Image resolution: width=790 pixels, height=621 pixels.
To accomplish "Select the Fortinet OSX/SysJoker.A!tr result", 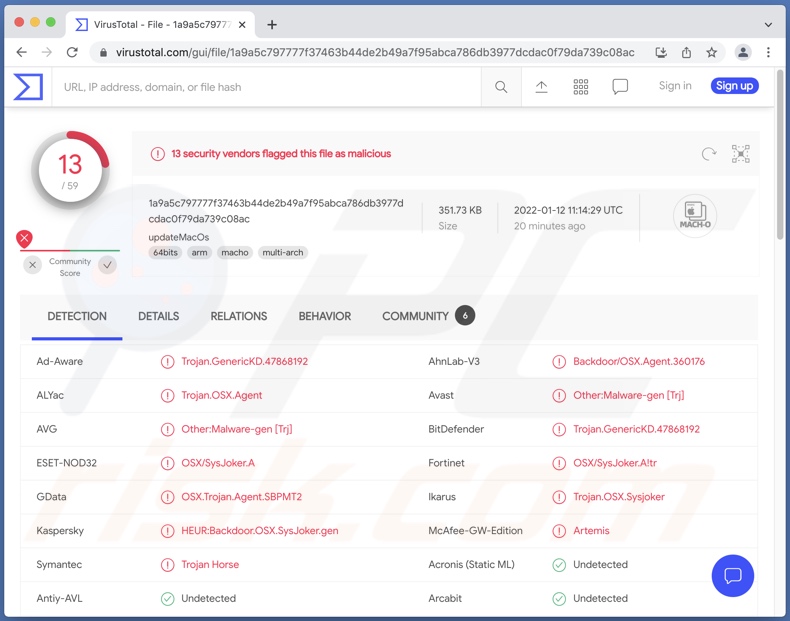I will 615,463.
